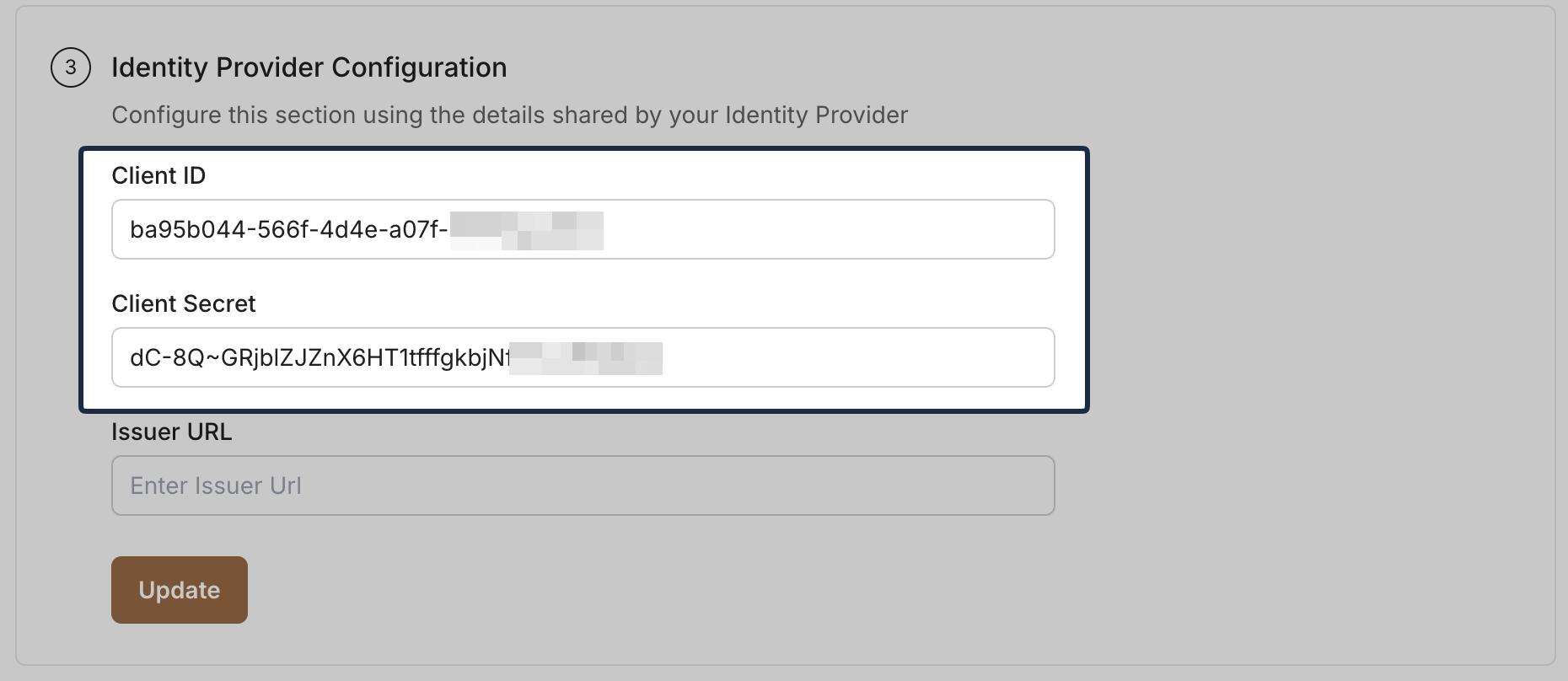Place cursor in the Issuer URL box
The height and width of the screenshot is (681, 1568).
pyautogui.click(x=582, y=485)
